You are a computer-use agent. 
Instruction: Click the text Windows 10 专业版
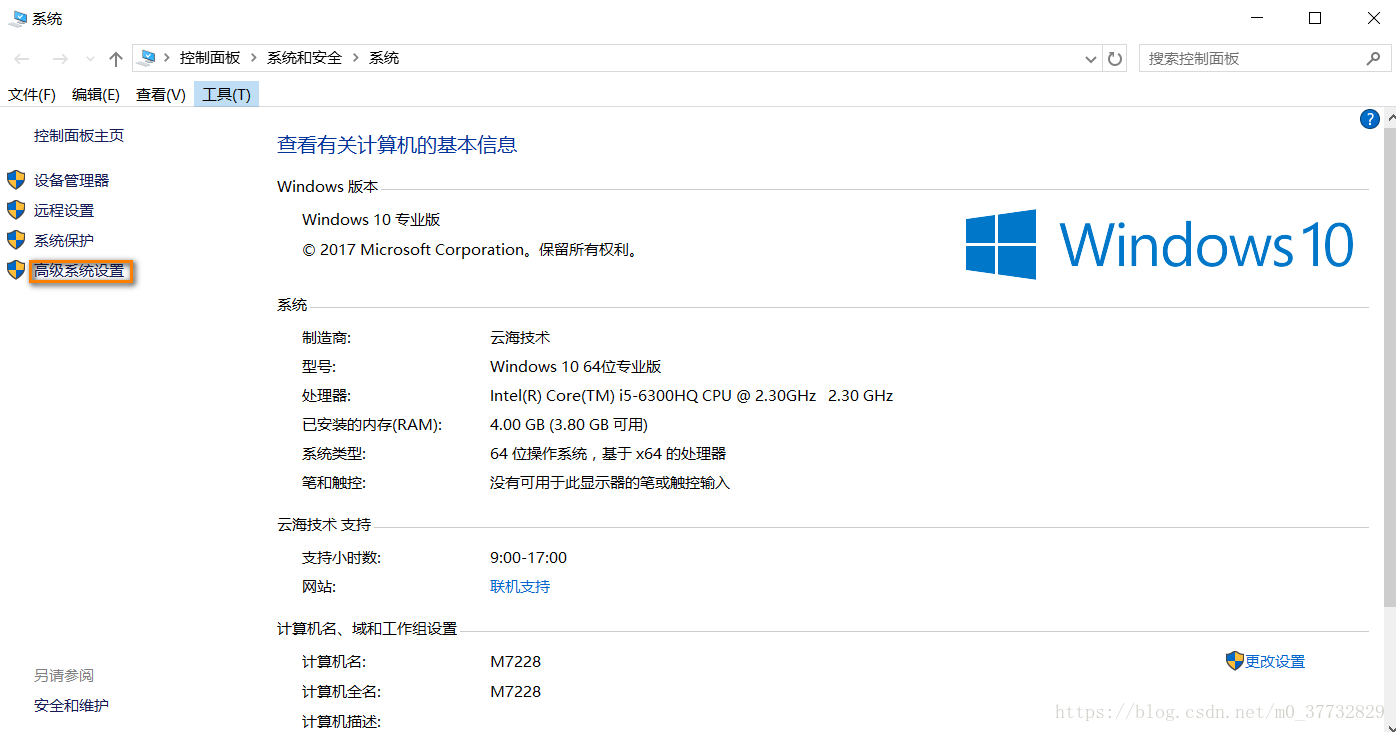pyautogui.click(x=371, y=219)
